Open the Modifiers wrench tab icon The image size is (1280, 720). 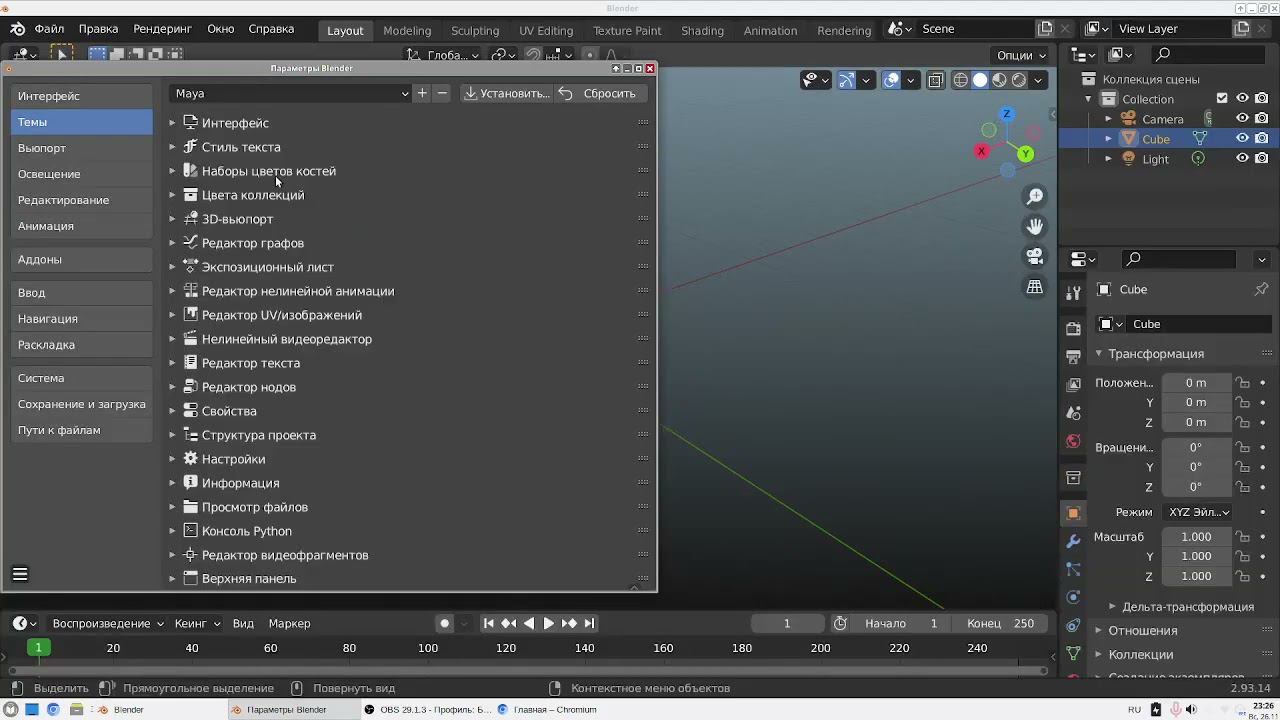pyautogui.click(x=1073, y=541)
